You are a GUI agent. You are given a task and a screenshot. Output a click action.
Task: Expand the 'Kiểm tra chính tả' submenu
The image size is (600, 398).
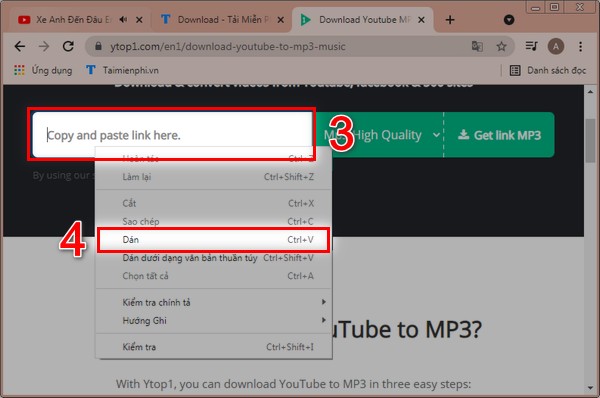214,302
